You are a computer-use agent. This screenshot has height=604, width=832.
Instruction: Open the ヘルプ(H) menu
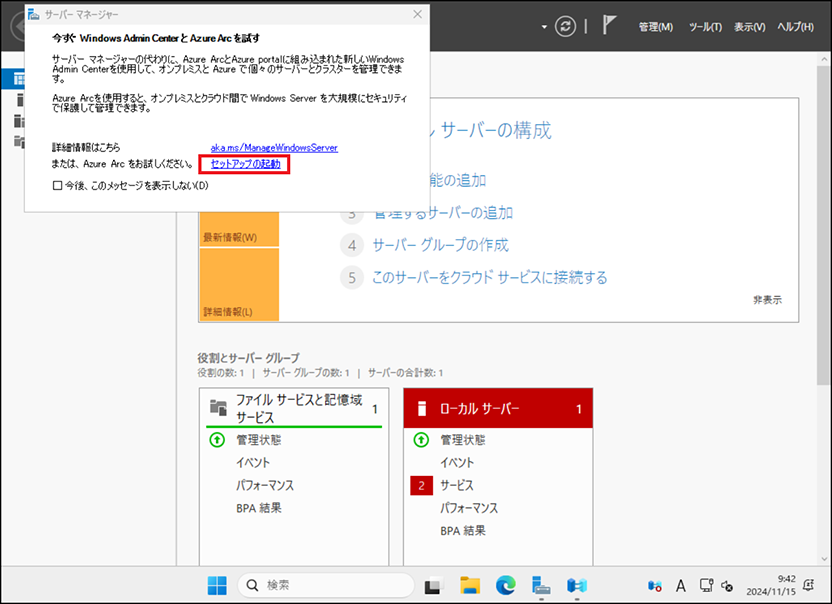(795, 27)
